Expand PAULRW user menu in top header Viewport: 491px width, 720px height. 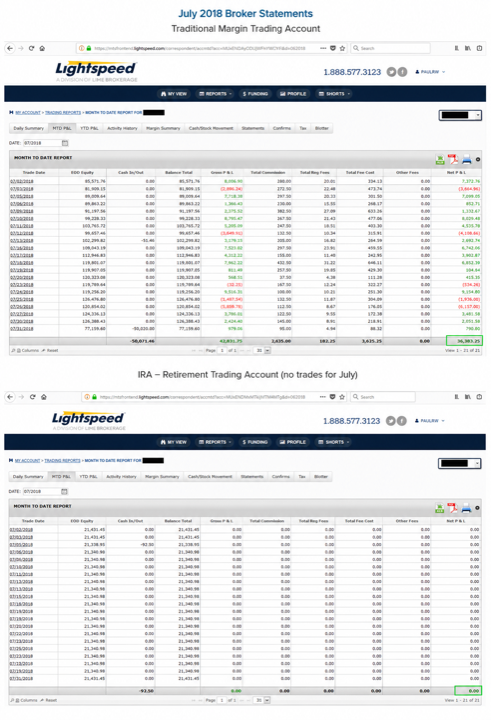point(430,72)
